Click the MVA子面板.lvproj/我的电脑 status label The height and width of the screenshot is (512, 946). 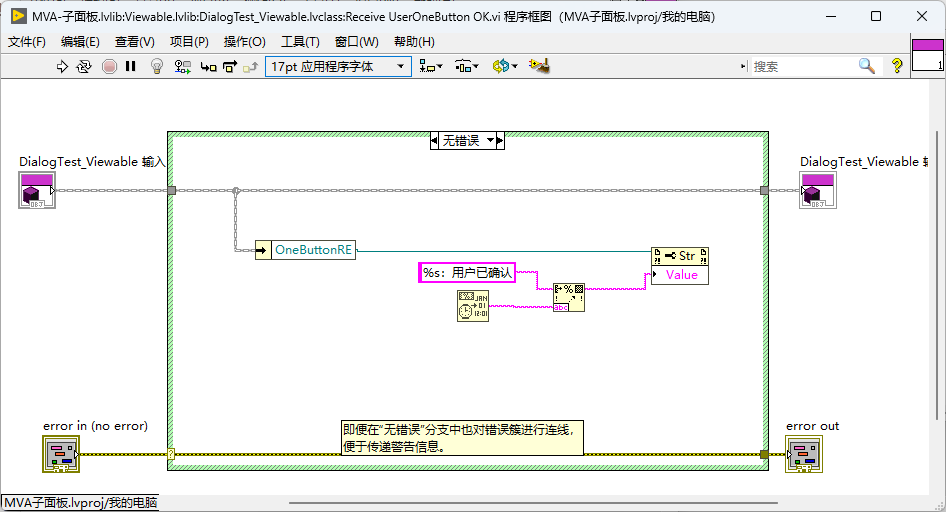[80, 502]
